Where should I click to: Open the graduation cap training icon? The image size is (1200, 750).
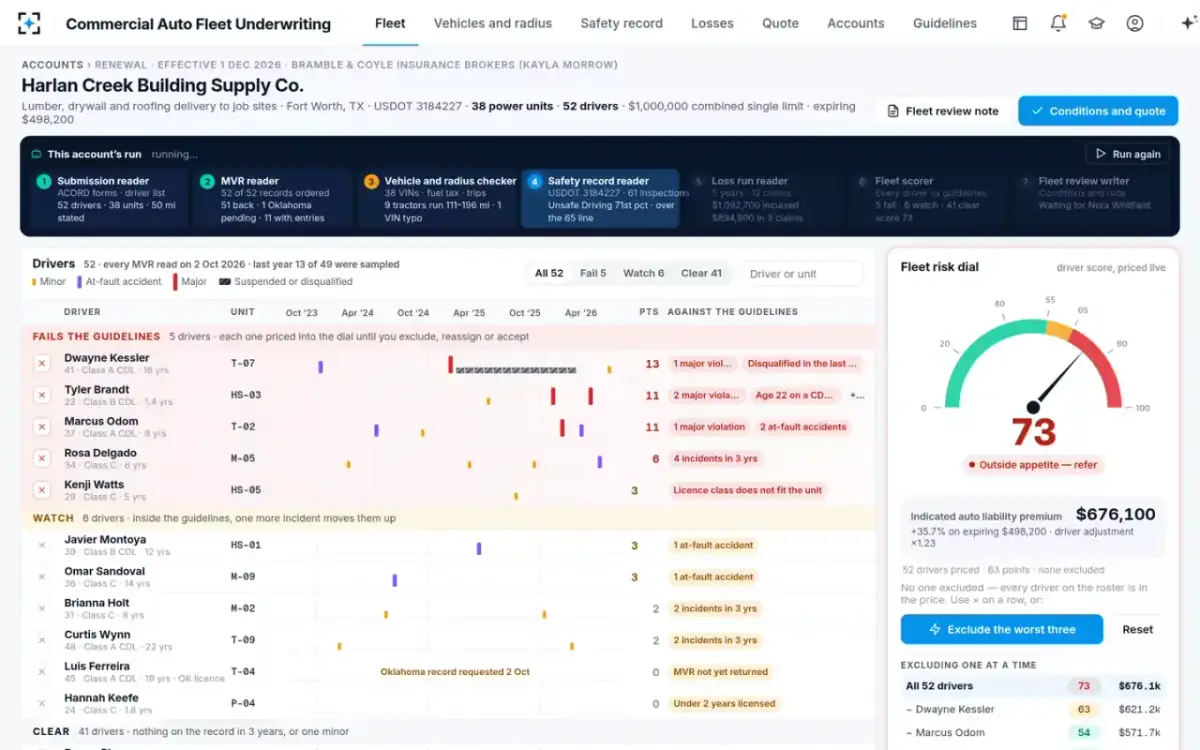(x=1096, y=23)
